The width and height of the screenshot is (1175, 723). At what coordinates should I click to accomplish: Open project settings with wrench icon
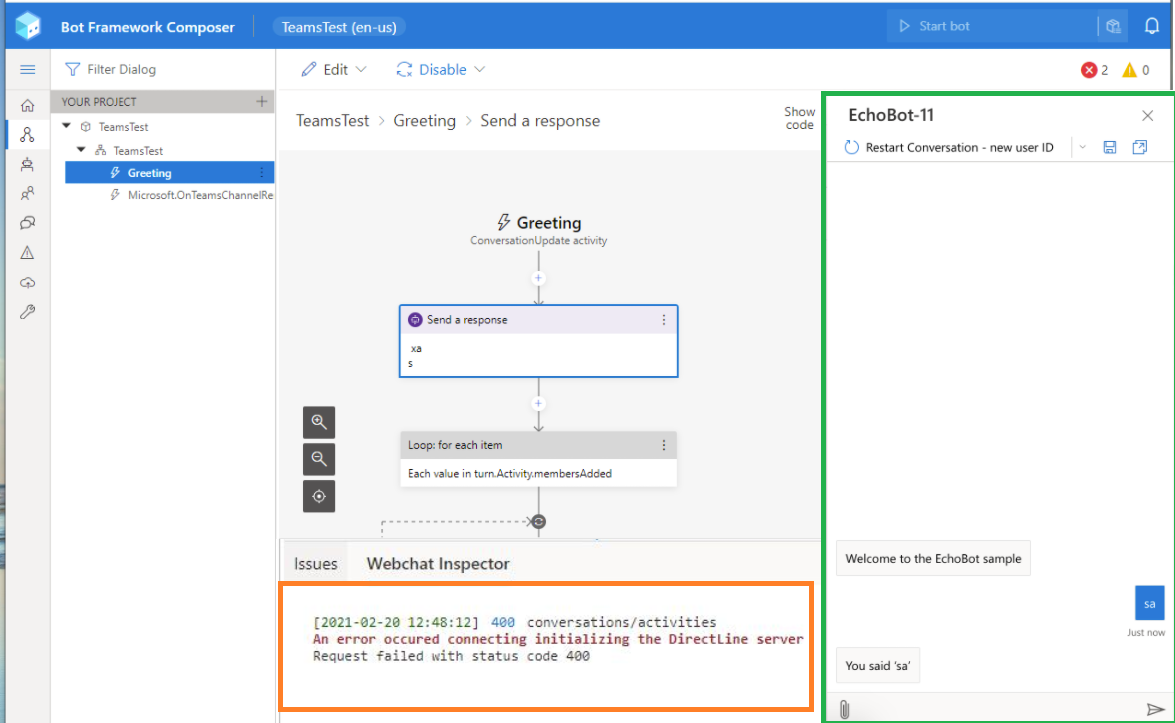click(28, 311)
